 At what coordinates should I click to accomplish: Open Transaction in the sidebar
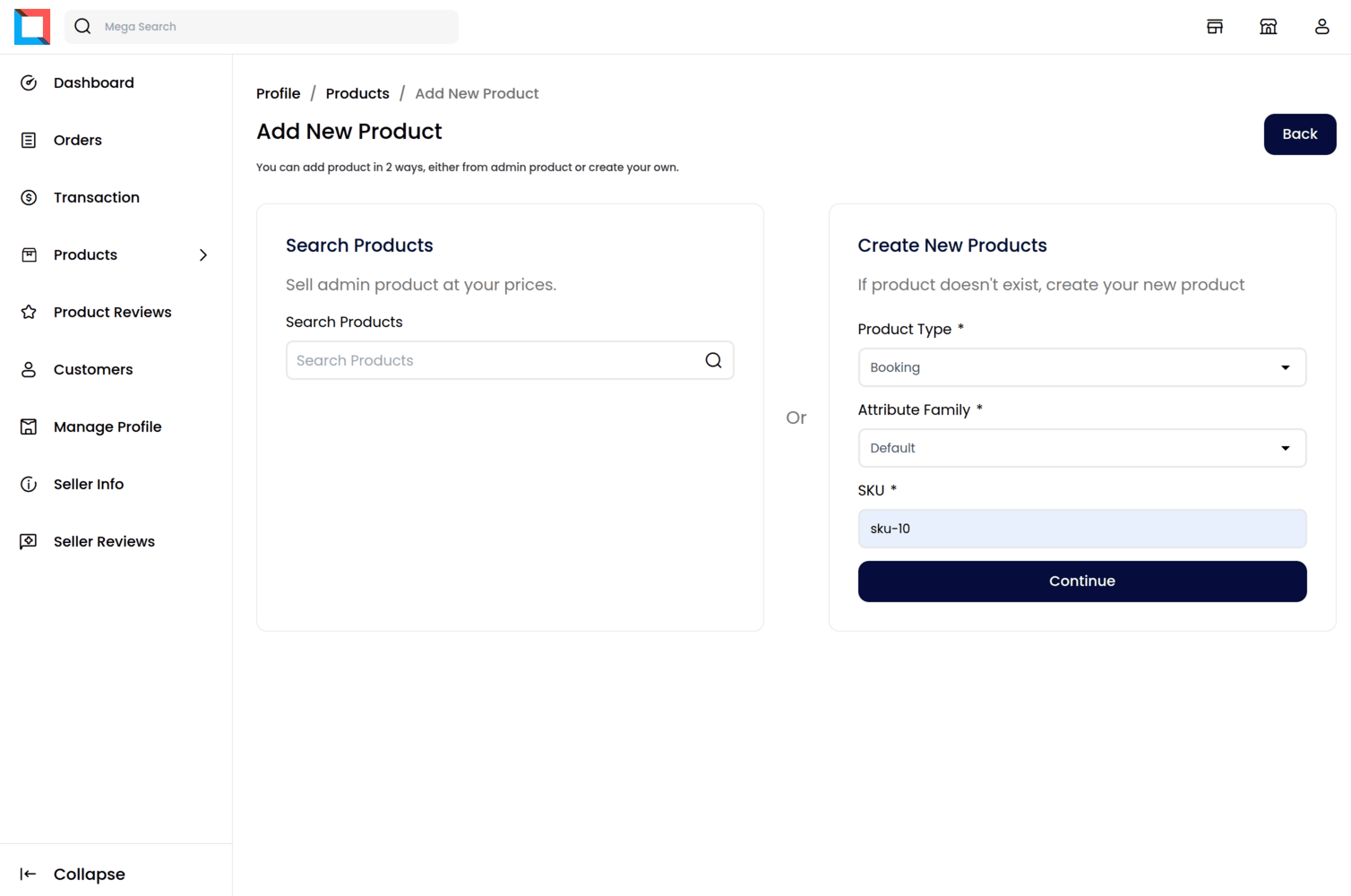coord(97,197)
